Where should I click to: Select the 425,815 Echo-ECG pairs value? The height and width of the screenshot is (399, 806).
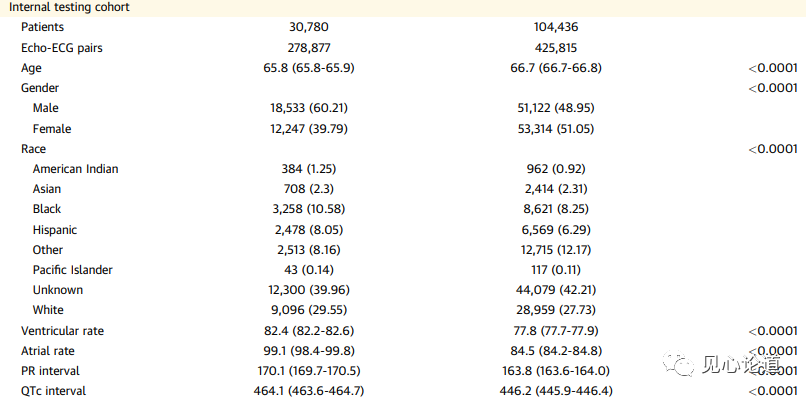(556, 48)
